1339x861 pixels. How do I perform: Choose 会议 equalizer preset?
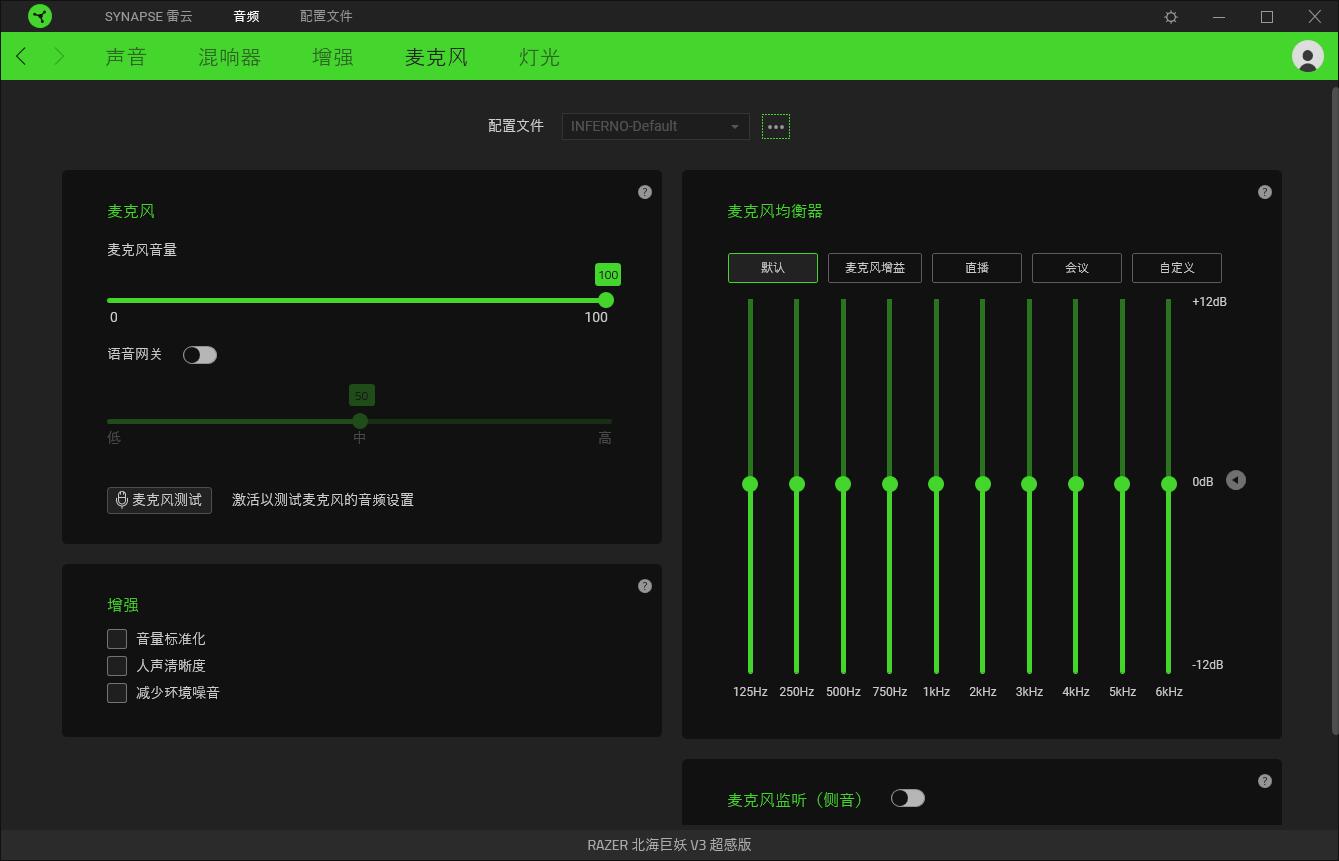coord(1077,268)
